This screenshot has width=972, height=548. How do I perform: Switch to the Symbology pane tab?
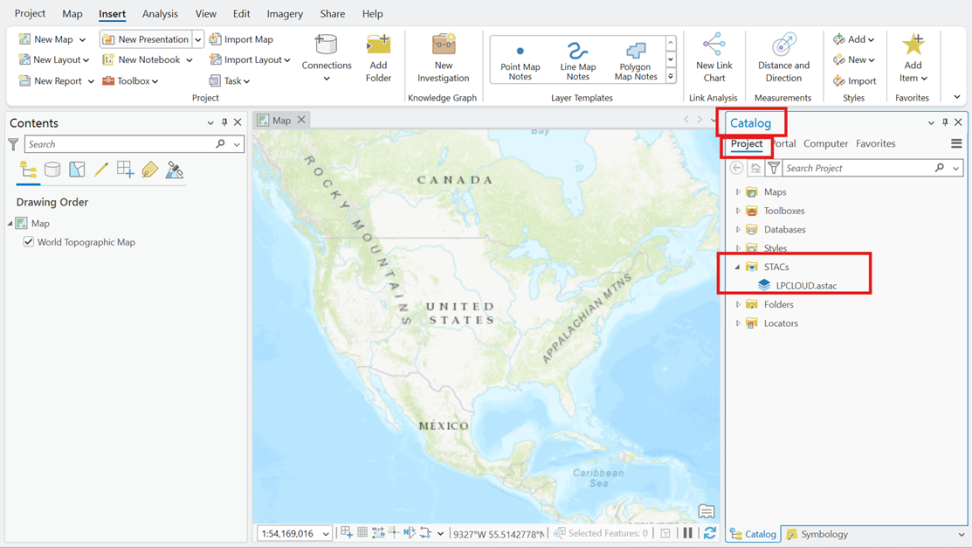tap(816, 534)
